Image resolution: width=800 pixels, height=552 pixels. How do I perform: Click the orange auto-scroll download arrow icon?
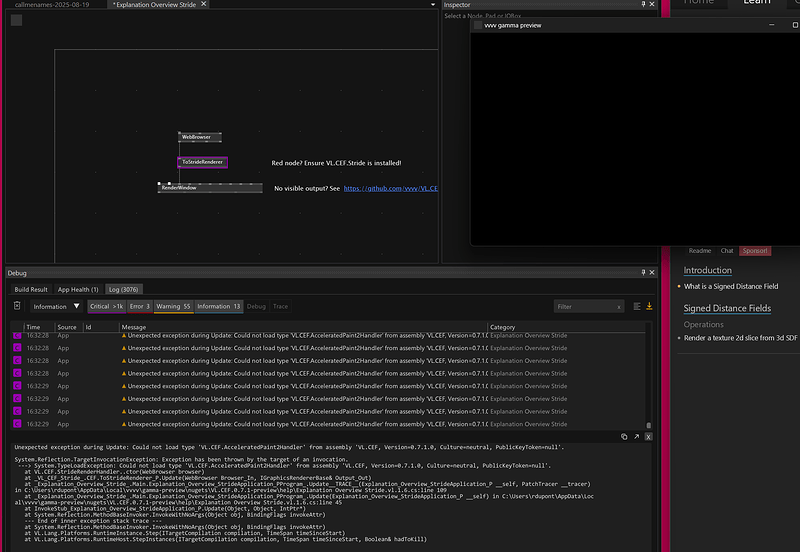pos(649,306)
